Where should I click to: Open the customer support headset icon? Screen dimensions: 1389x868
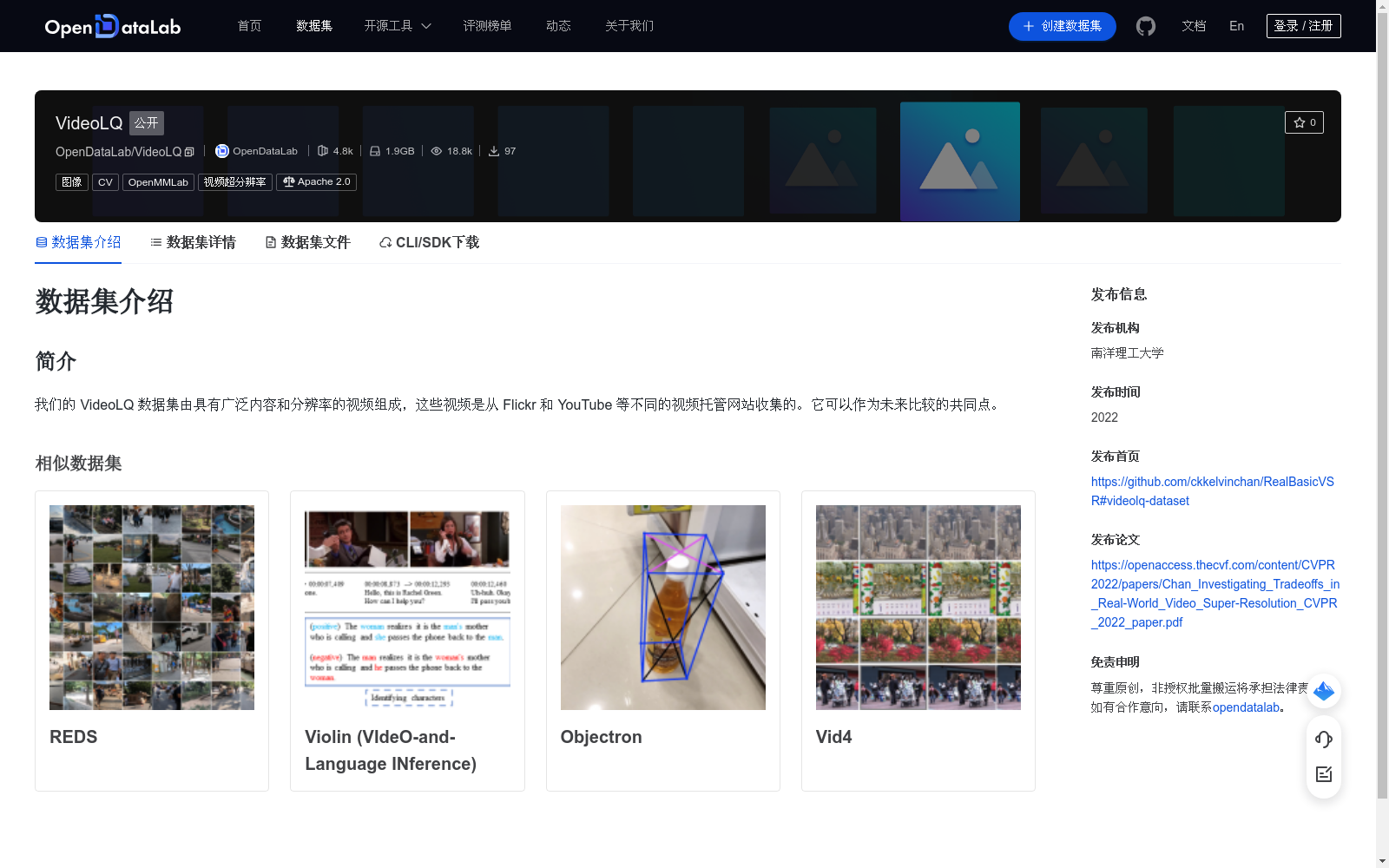(x=1324, y=739)
